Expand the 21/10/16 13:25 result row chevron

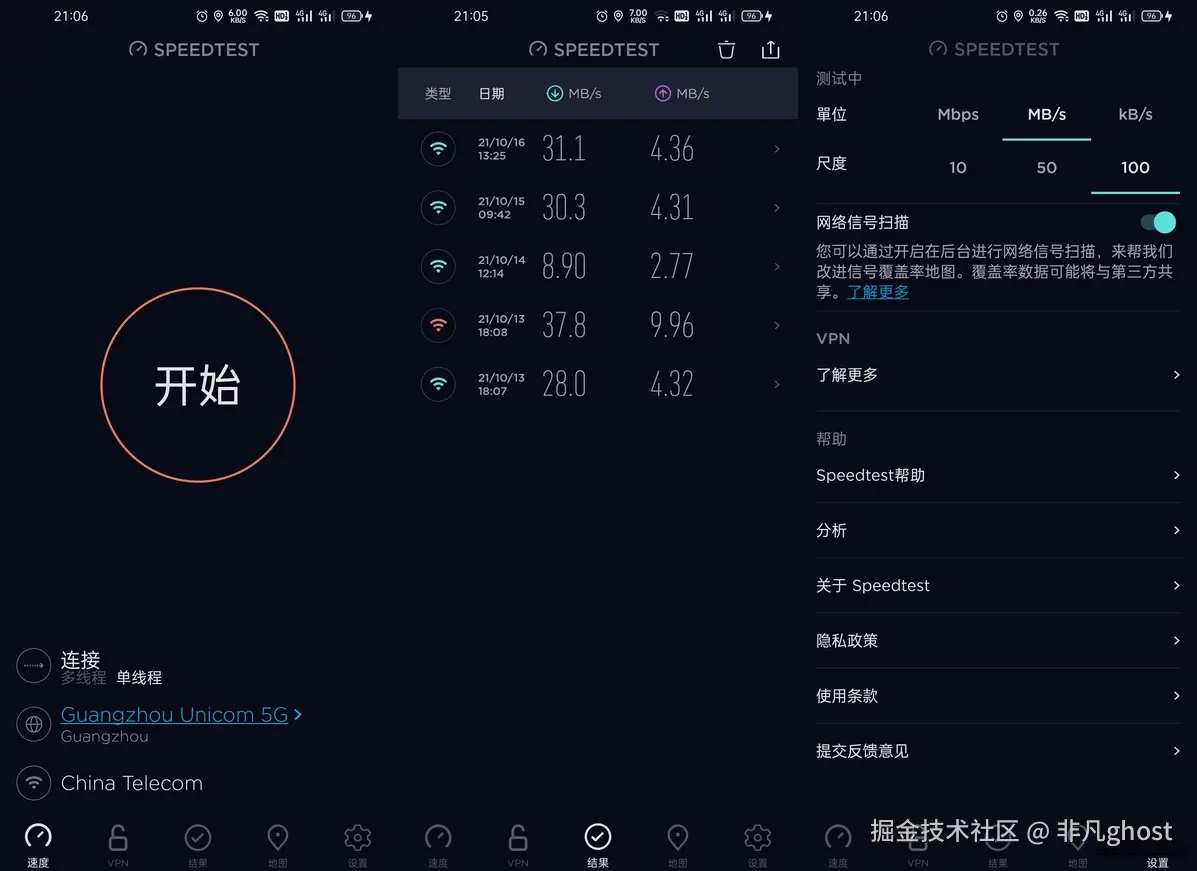[777, 149]
